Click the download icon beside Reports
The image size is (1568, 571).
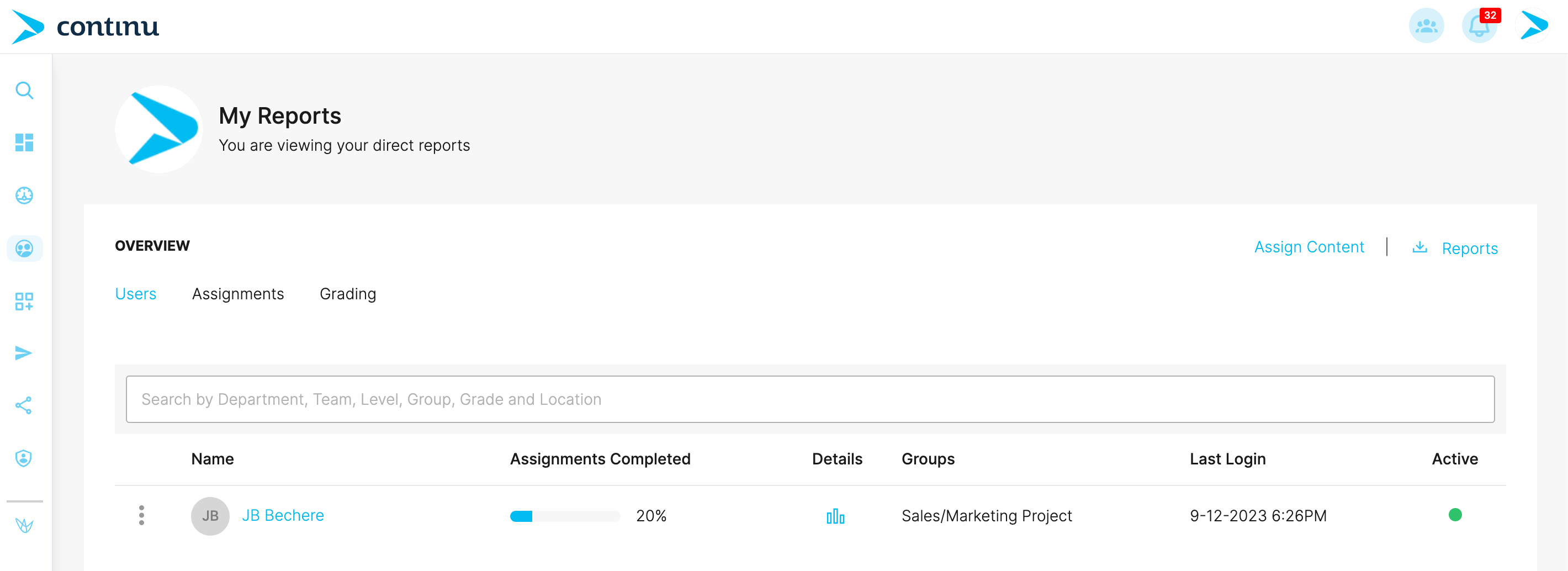(x=1419, y=247)
